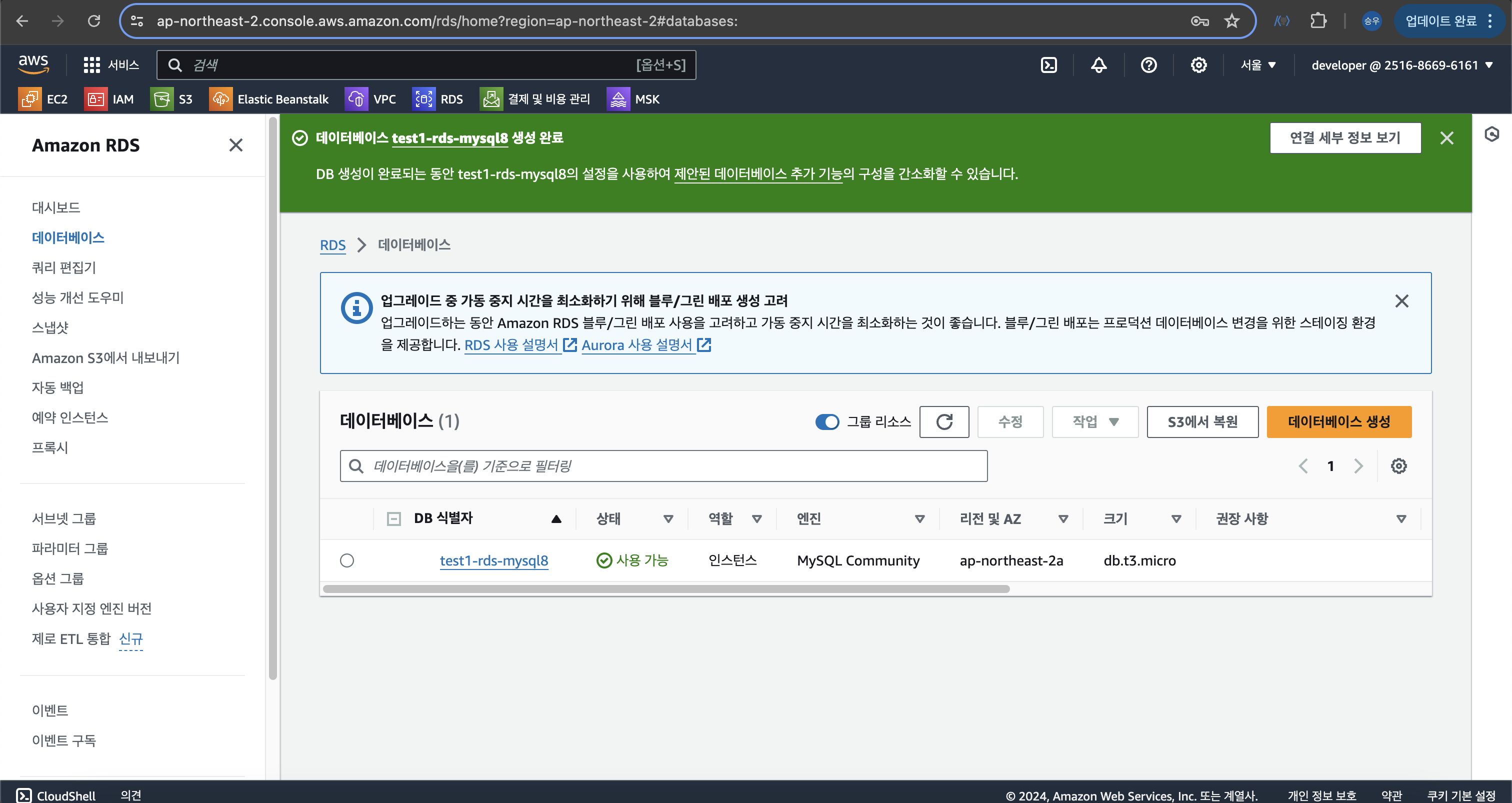Click the DB identifier header checkbox
The height and width of the screenshot is (803, 1512).
pyautogui.click(x=394, y=519)
